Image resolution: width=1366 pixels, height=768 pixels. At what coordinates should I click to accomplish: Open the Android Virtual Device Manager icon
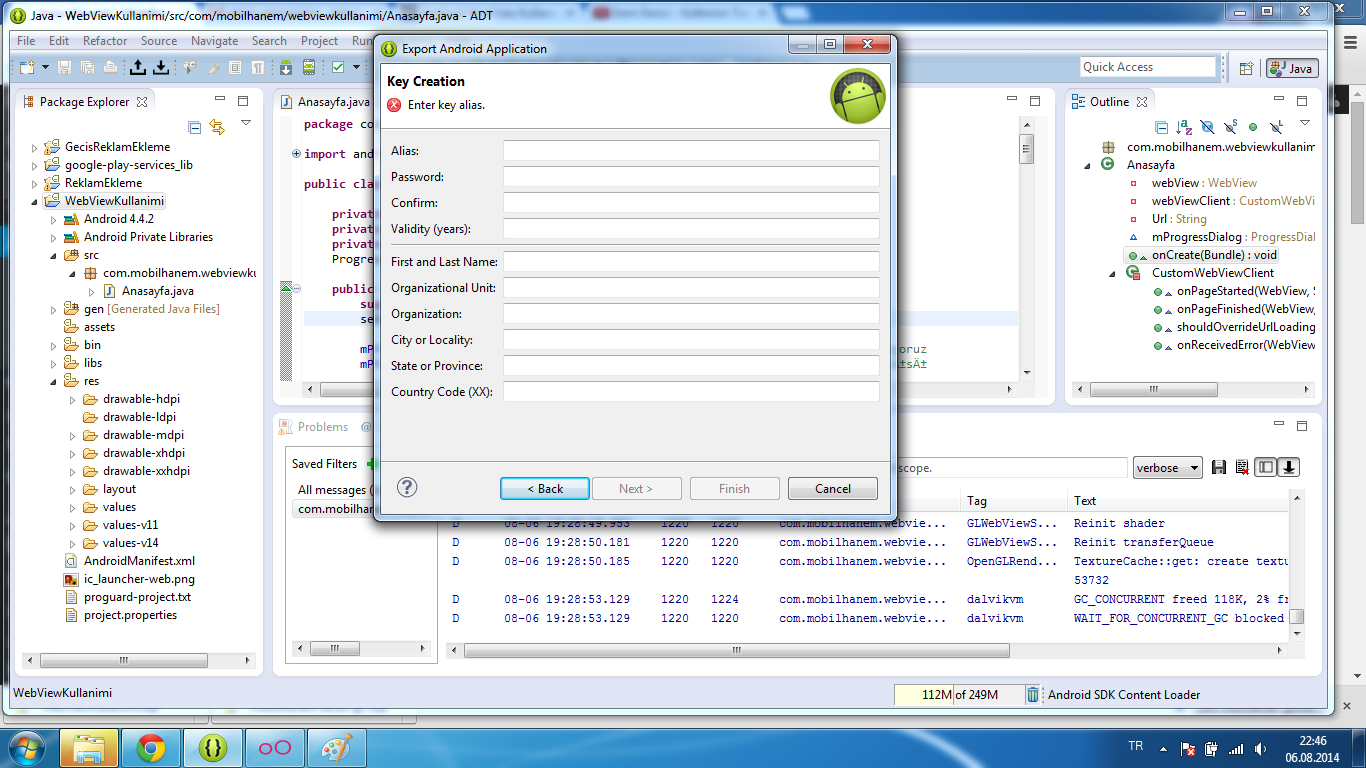(x=309, y=67)
